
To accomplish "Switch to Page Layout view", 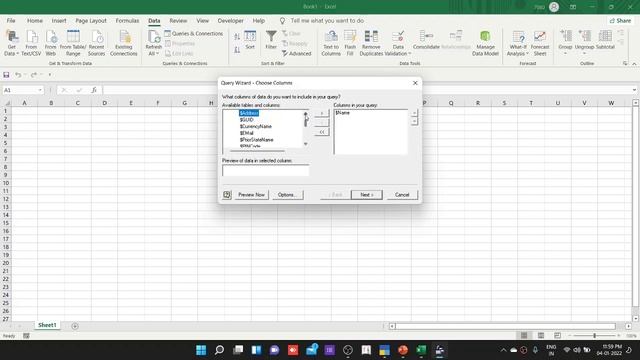I will tap(541, 336).
